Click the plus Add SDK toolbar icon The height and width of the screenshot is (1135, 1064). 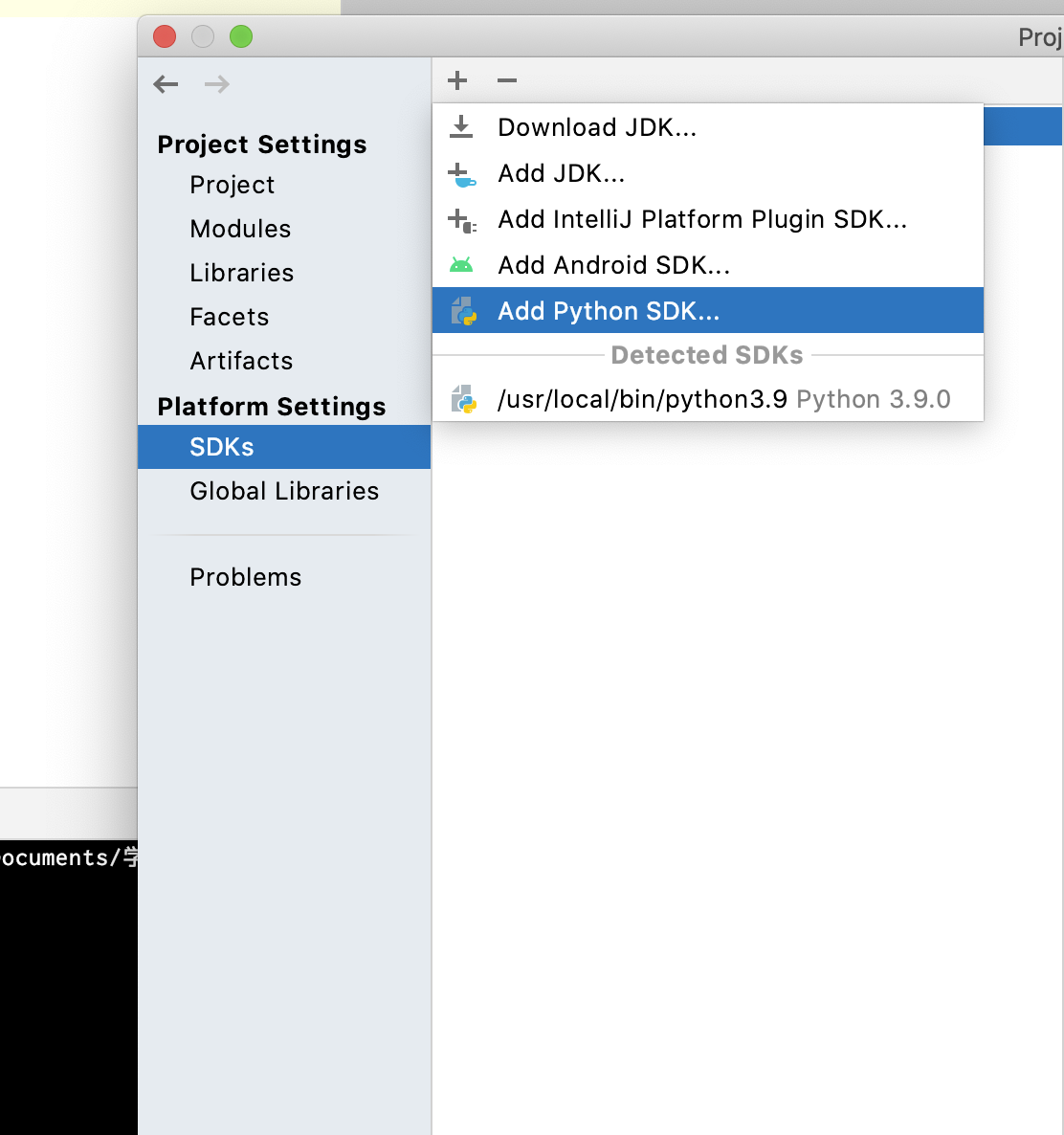457,80
